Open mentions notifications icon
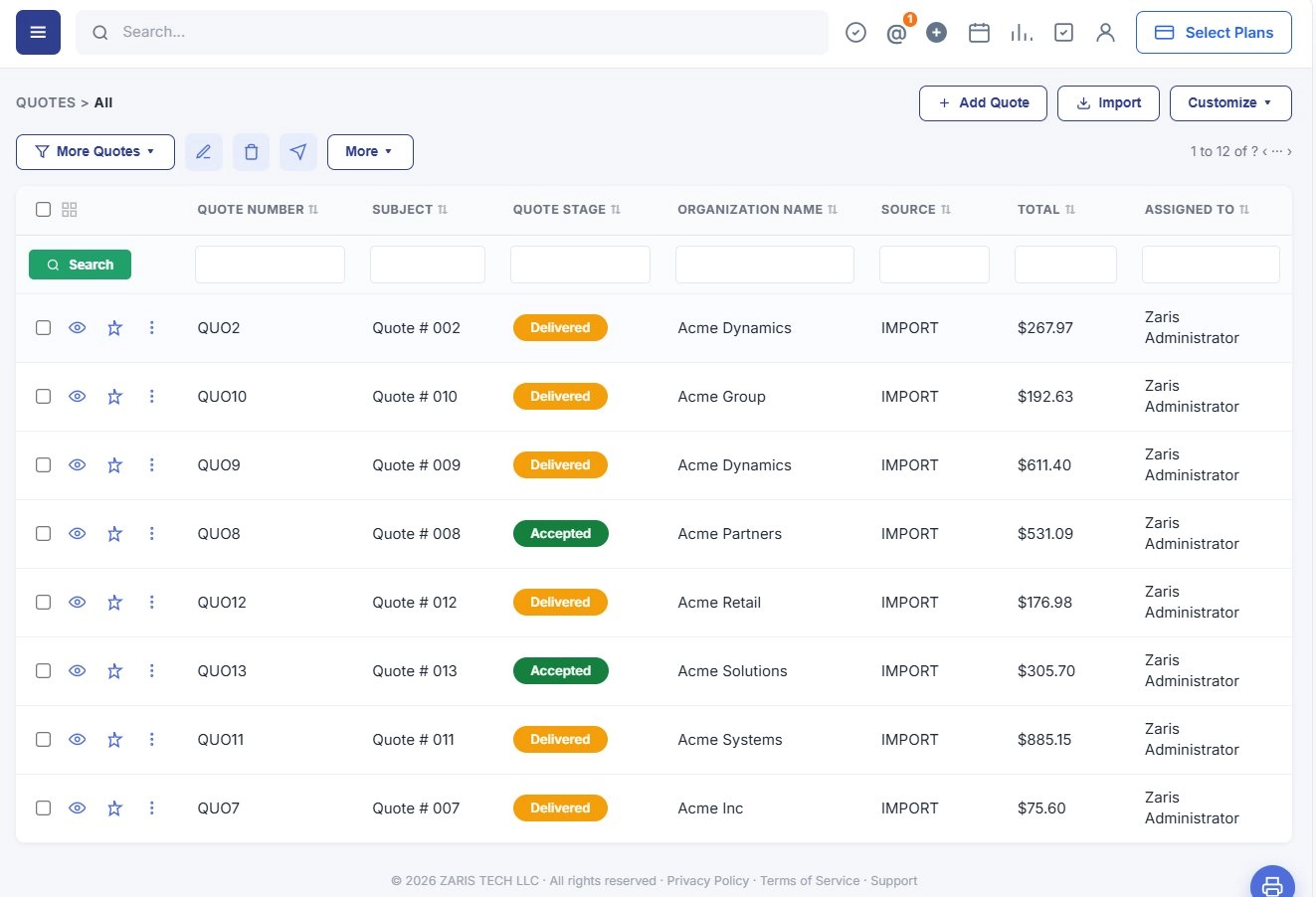 click(x=896, y=34)
